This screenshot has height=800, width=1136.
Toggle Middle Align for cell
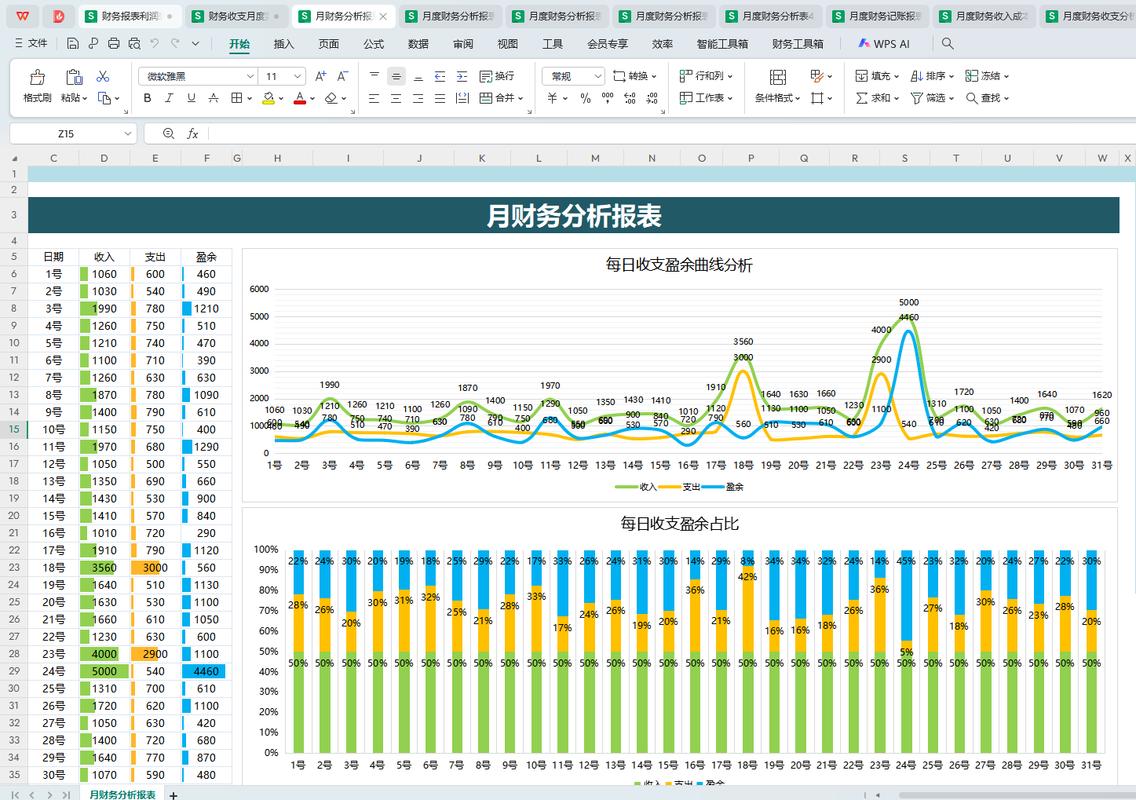(396, 76)
